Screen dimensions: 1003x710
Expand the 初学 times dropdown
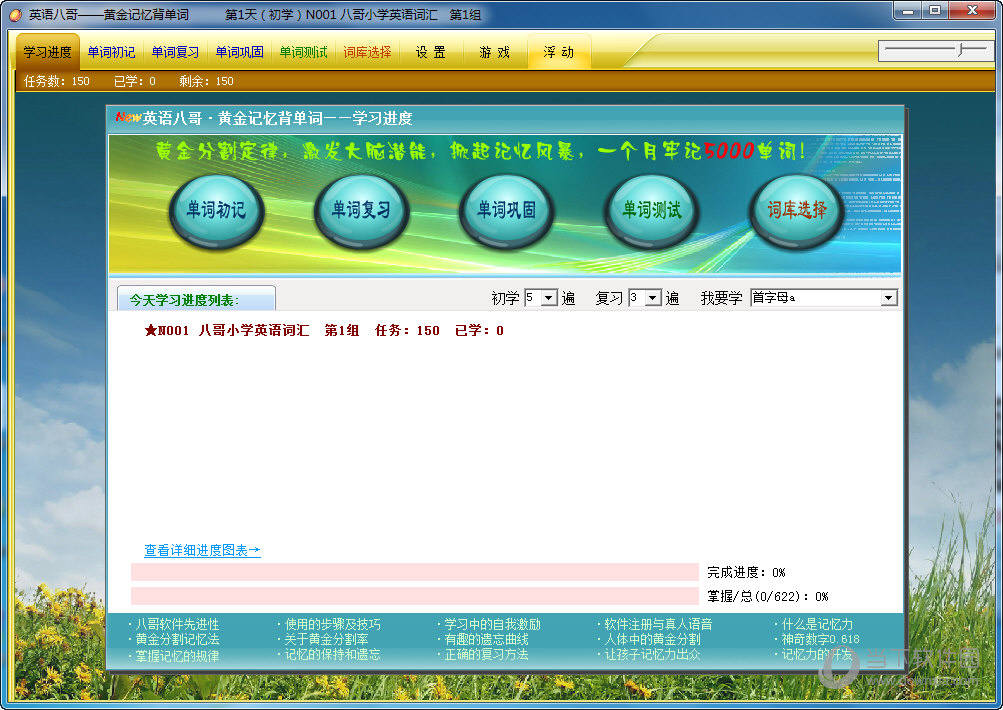coord(549,298)
